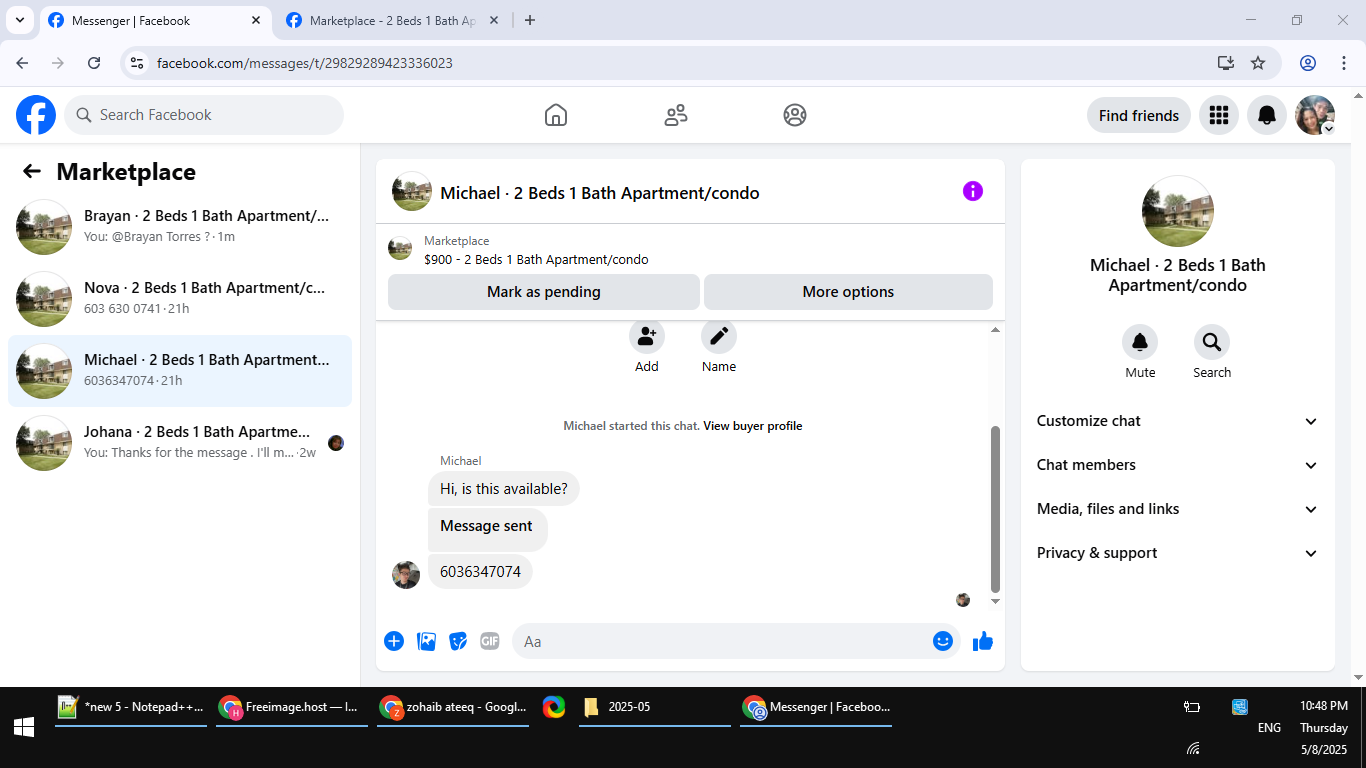Viewport: 1366px width, 768px height.
Task: Click the Search Facebook field
Action: coord(204,115)
